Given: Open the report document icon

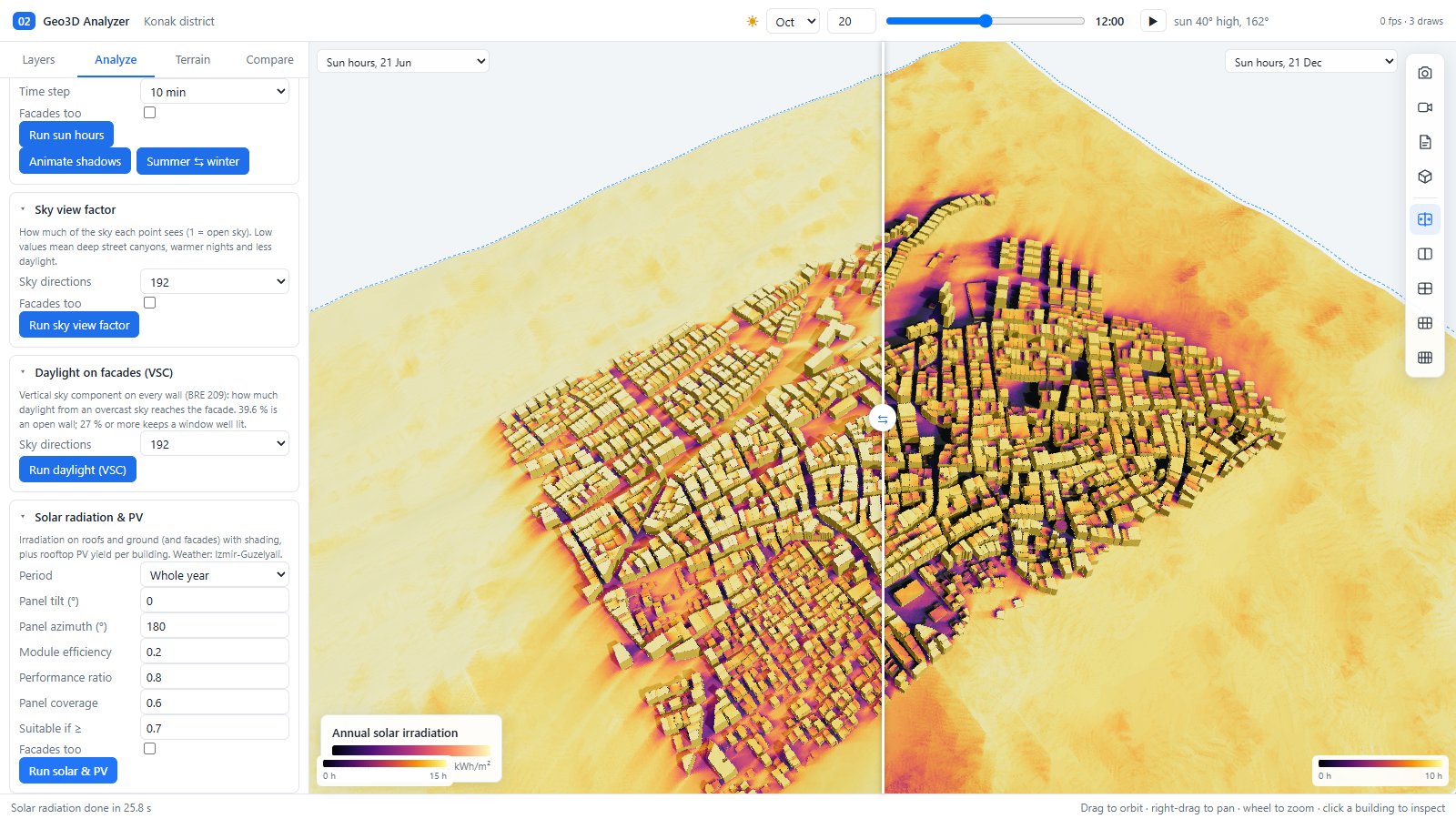Looking at the screenshot, I should click(1425, 142).
